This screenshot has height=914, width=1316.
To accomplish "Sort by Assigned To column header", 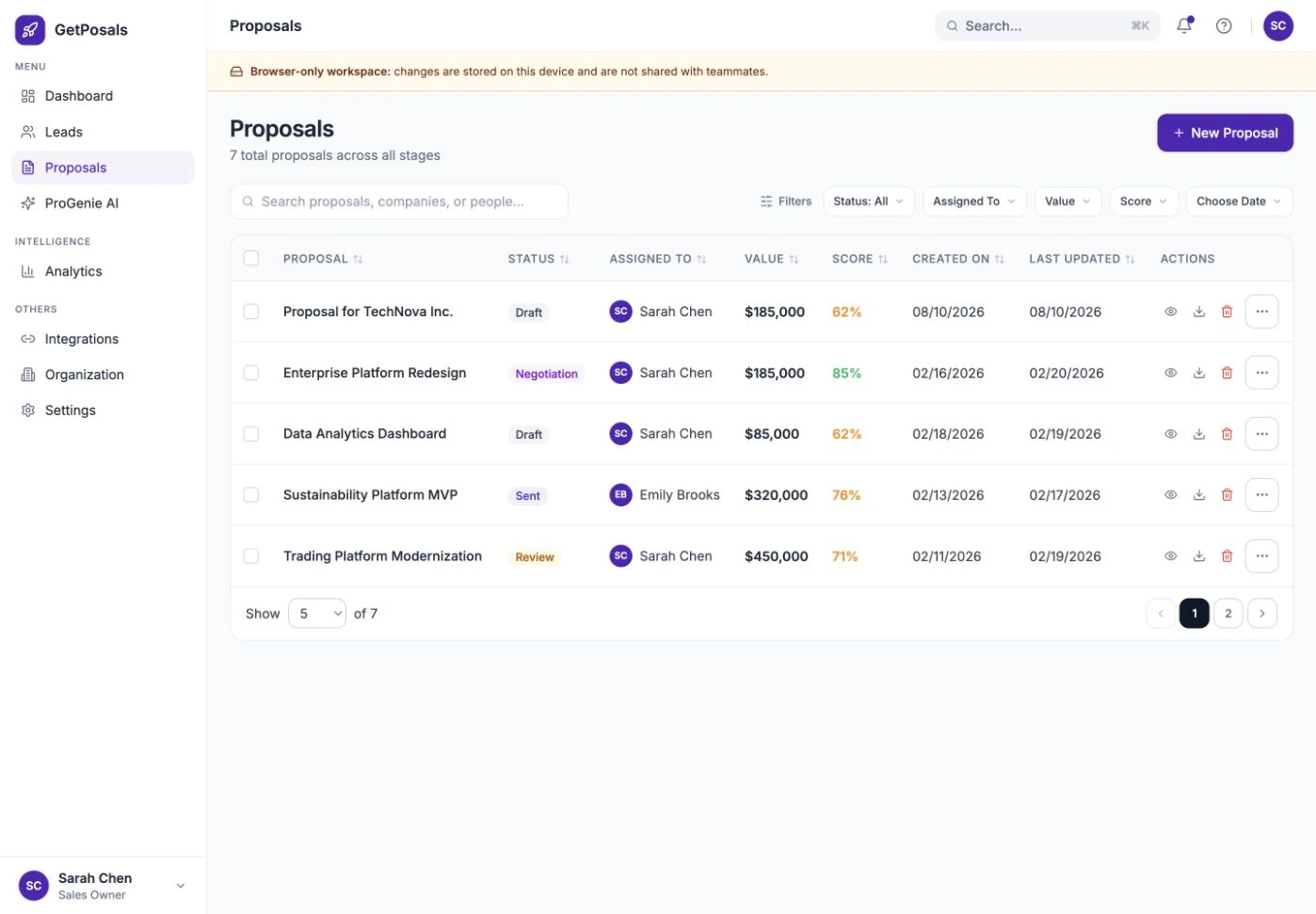I will (x=657, y=259).
